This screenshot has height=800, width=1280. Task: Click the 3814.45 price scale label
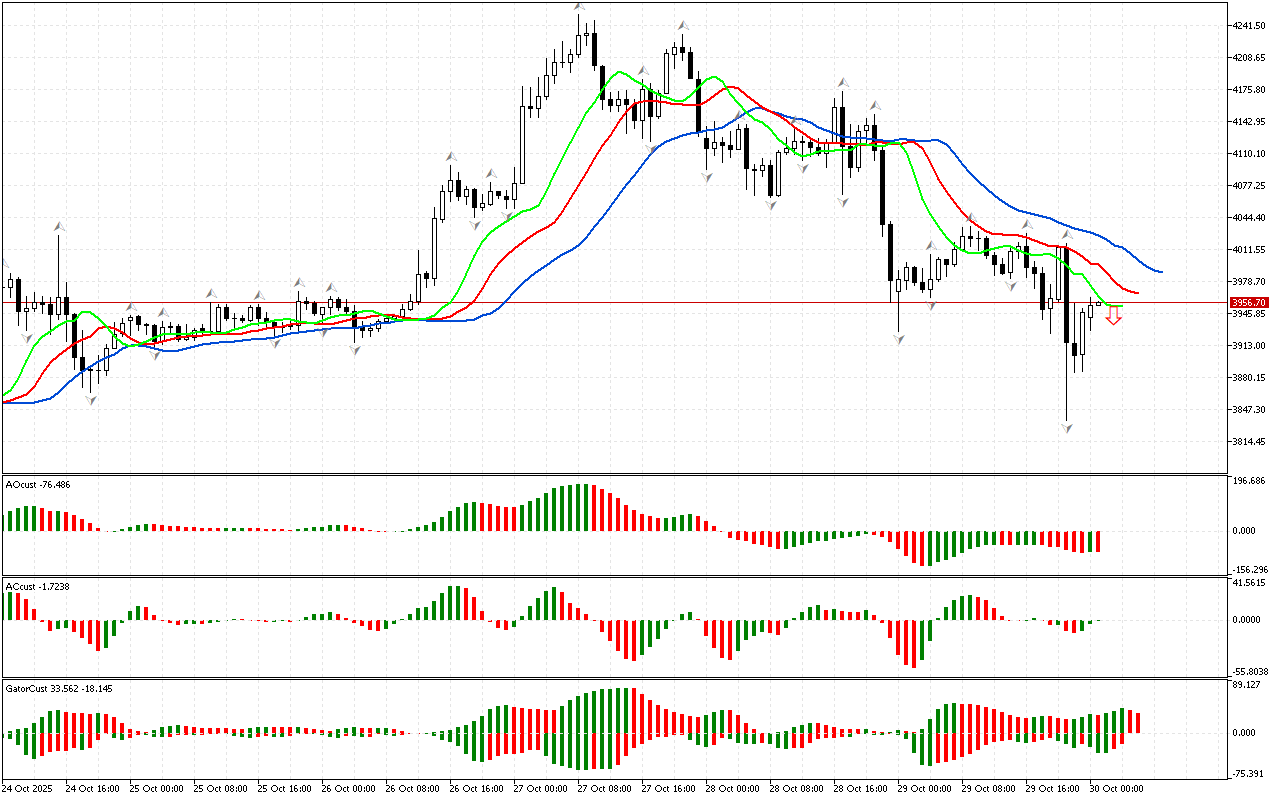1250,442
